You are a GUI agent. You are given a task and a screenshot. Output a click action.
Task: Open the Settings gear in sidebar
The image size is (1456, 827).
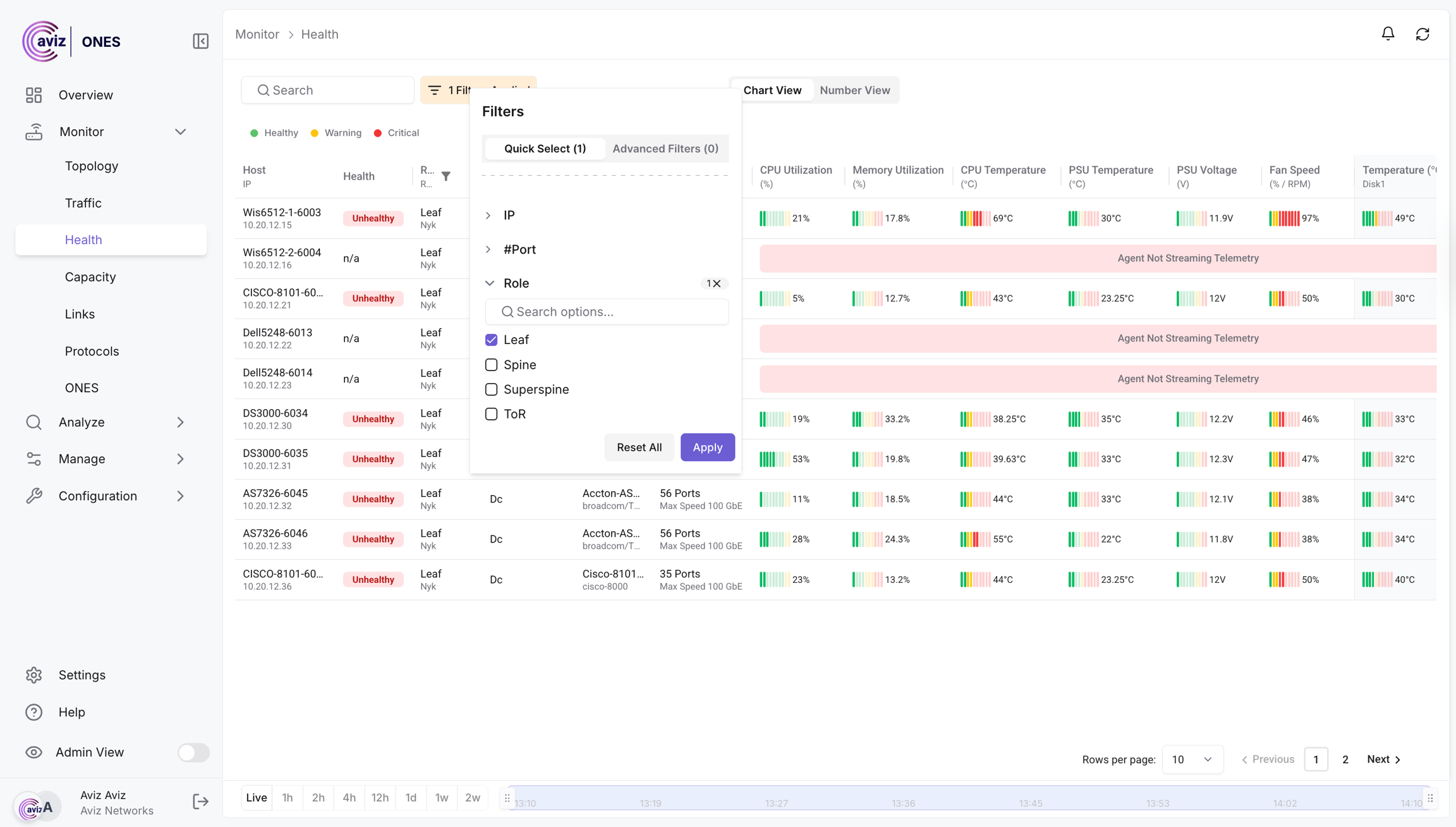pos(34,675)
